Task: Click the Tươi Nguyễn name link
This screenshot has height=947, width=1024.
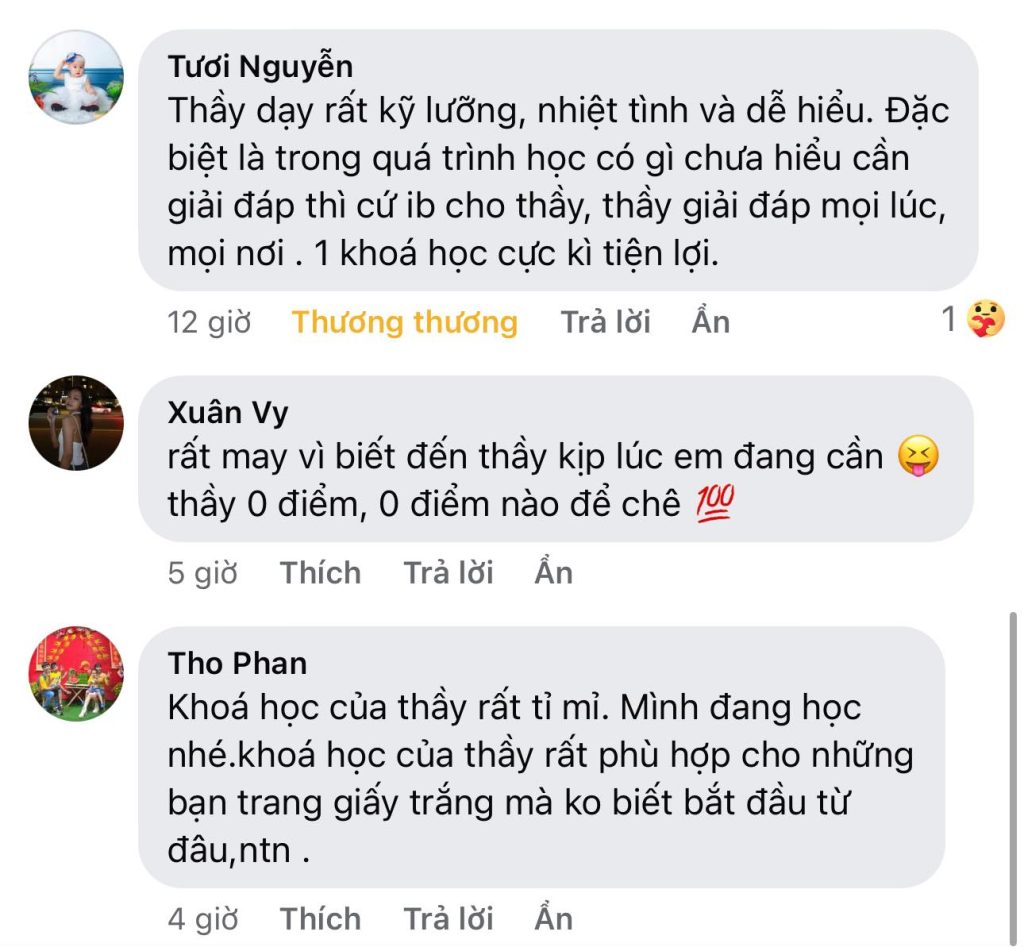Action: (260, 66)
